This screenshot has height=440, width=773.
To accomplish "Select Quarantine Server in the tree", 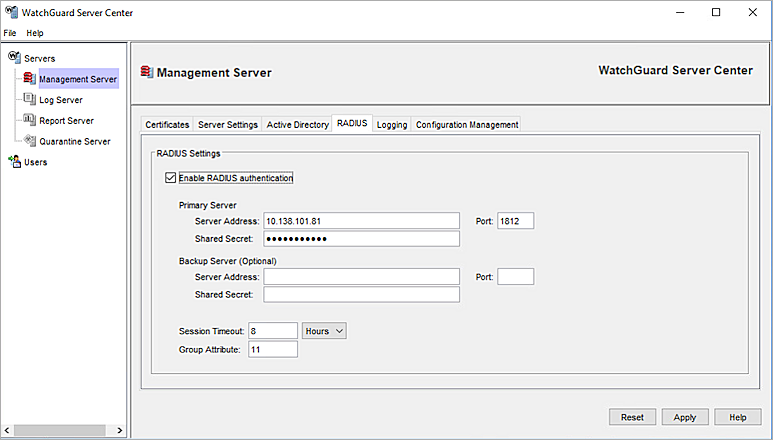I will pyautogui.click(x=75, y=141).
